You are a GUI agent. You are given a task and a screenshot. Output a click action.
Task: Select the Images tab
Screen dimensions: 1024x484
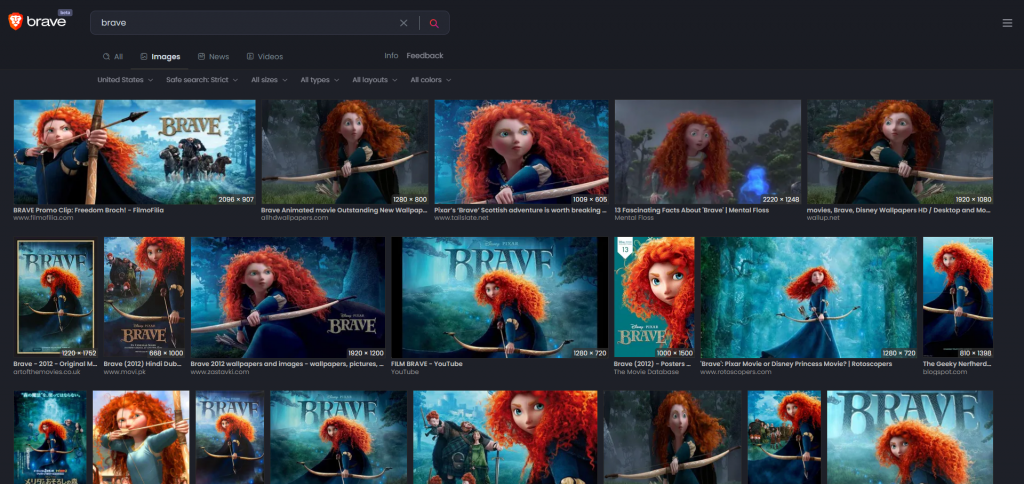click(x=160, y=57)
